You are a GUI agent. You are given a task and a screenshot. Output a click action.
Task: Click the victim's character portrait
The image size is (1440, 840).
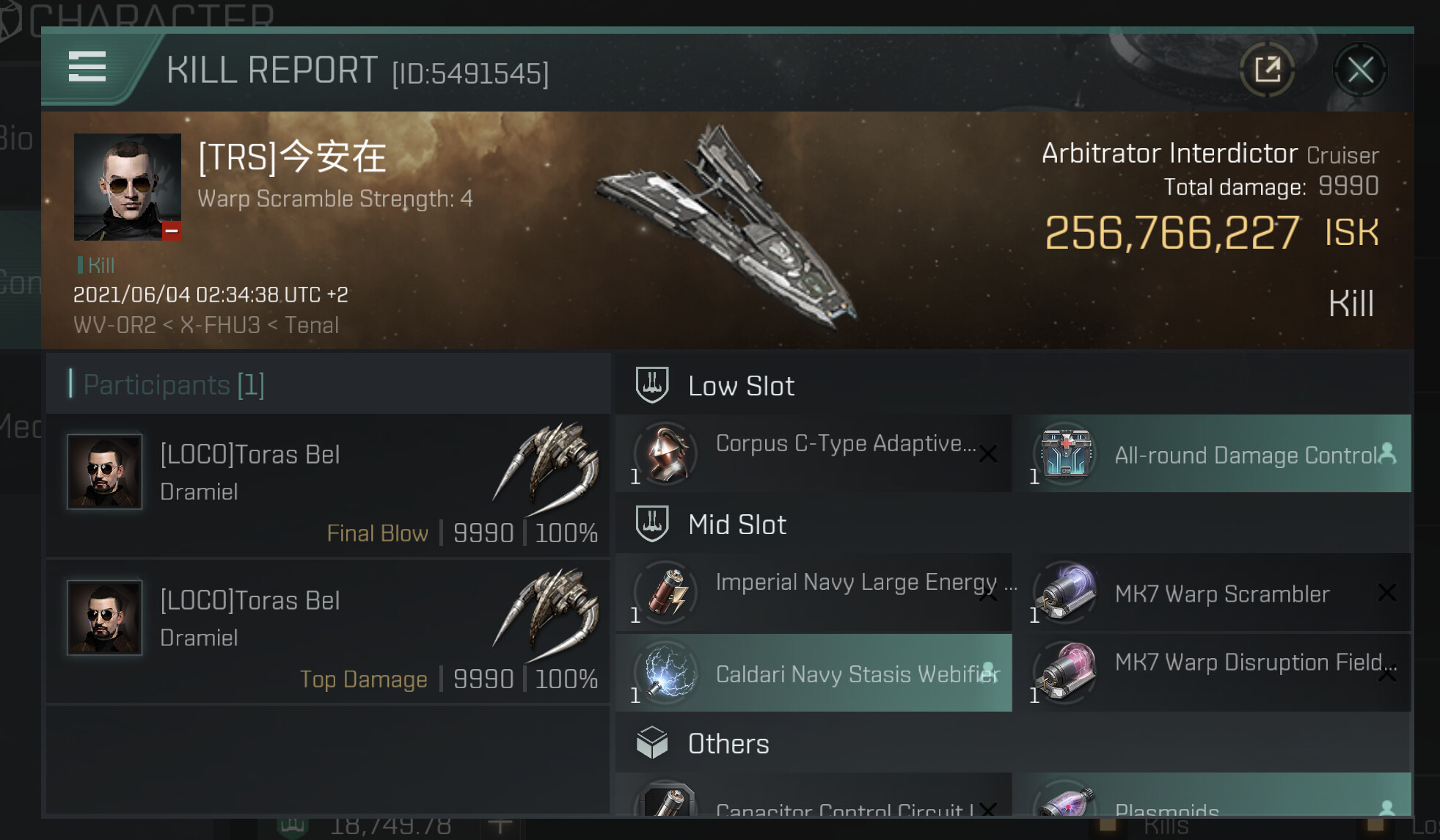click(128, 186)
